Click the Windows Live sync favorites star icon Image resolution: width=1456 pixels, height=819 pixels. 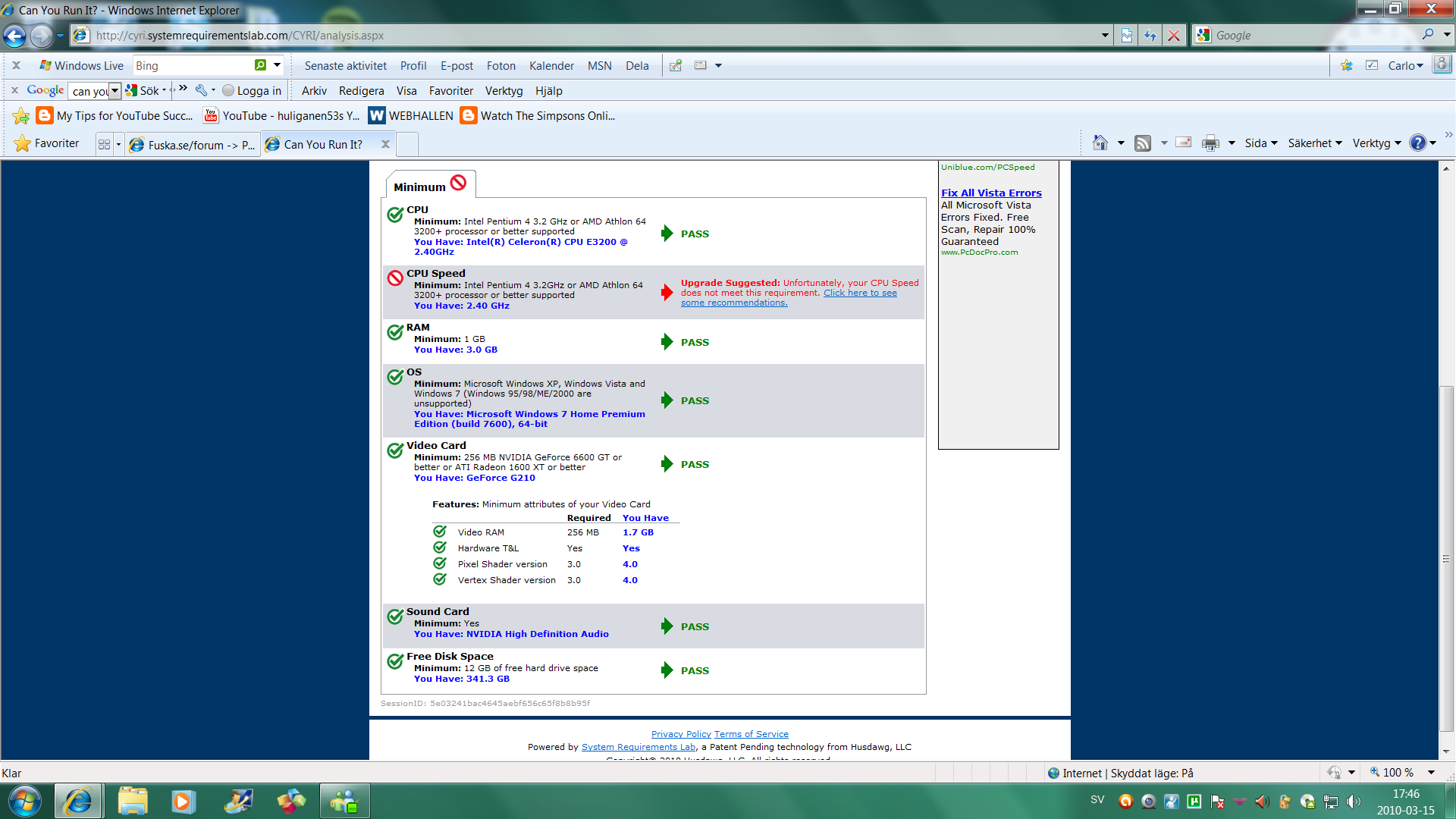tap(1347, 65)
